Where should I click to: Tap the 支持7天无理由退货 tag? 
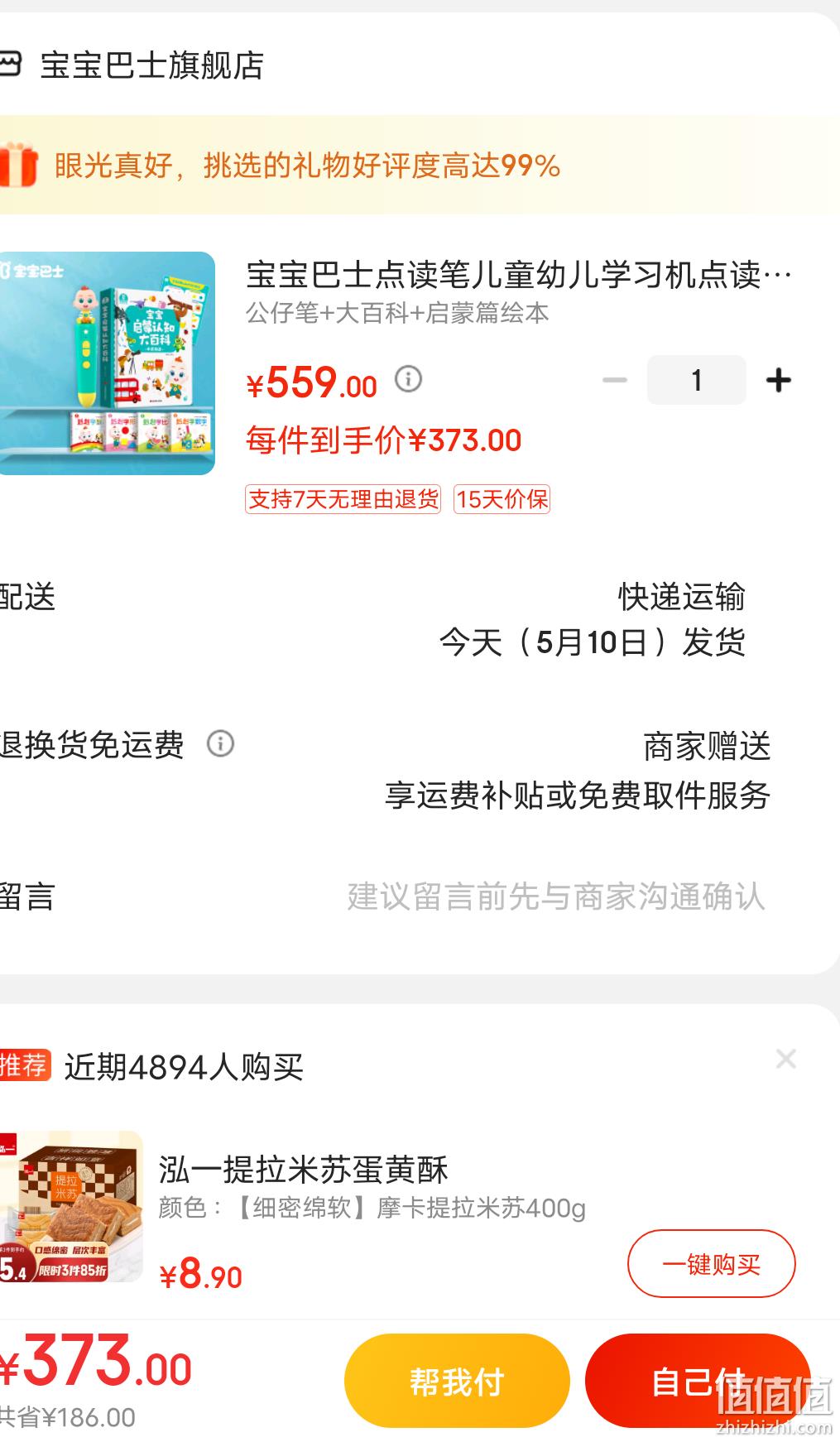343,499
